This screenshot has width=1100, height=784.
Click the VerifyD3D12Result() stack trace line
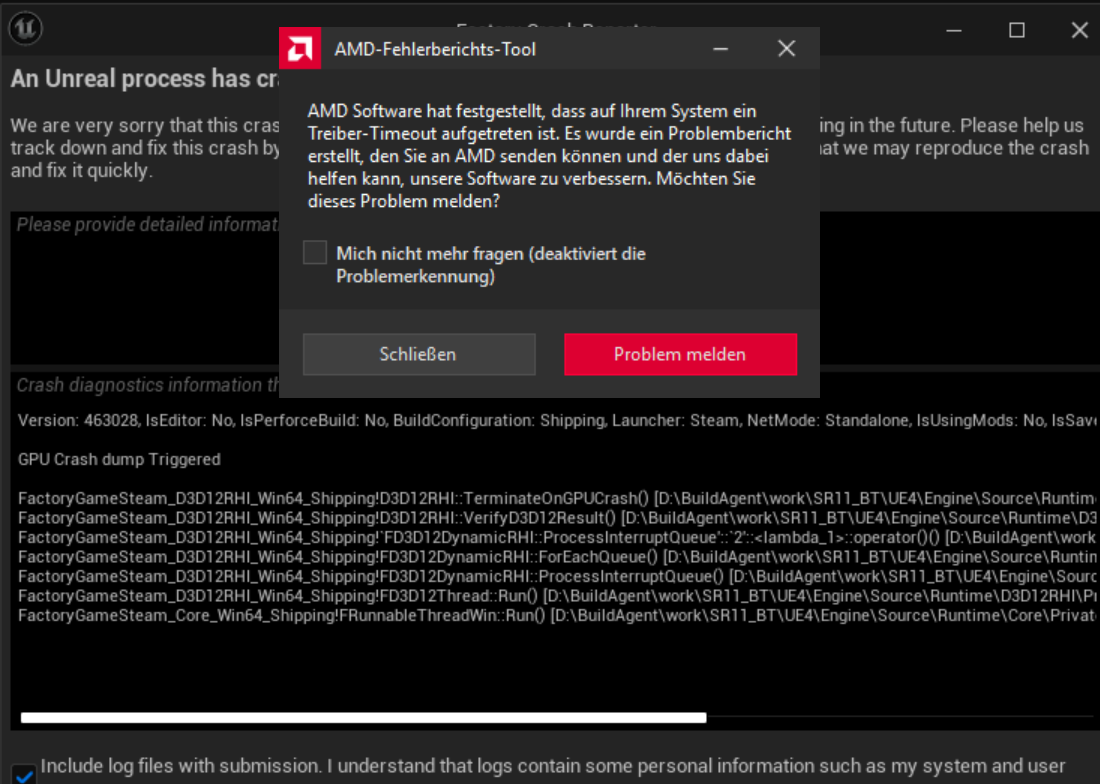point(557,518)
